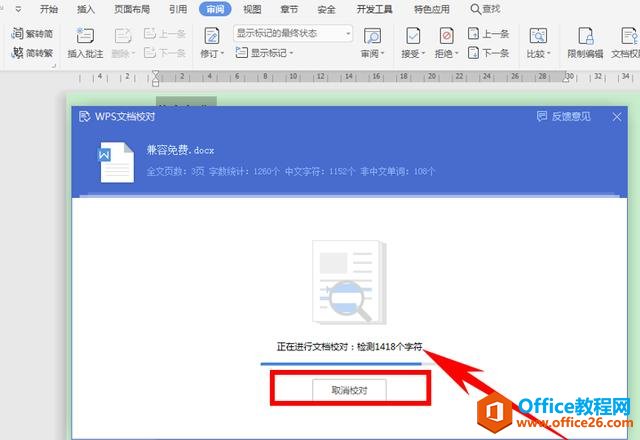The image size is (640, 440).
Task: Go to next comment 下一条
Action: [x=165, y=53]
